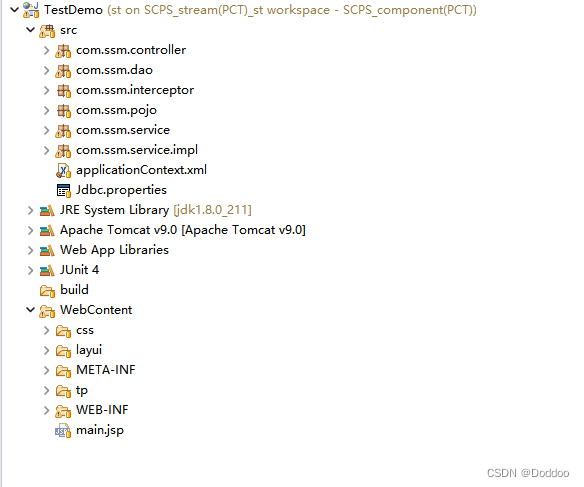This screenshot has height=487, width=584.
Task: Expand the JUnit 4 library
Action: [30, 270]
